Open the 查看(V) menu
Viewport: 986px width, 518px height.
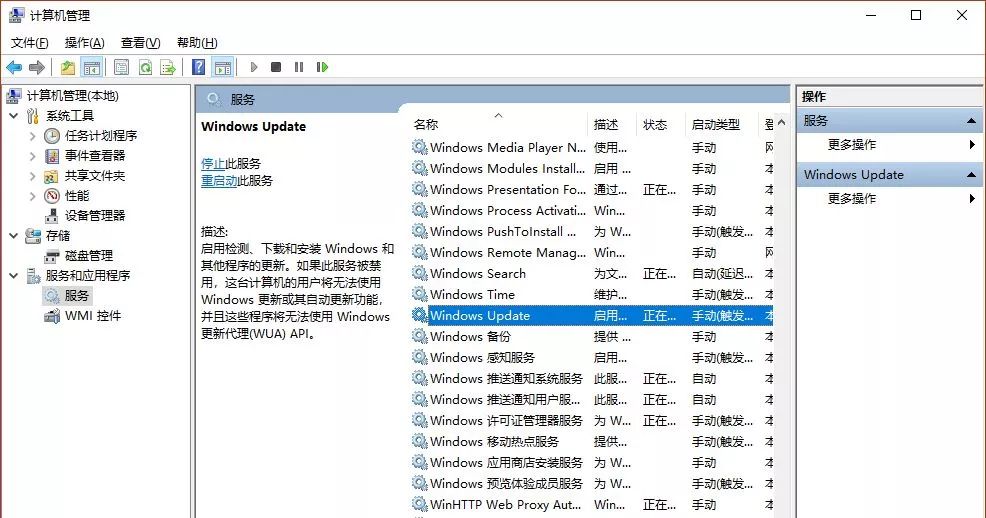[140, 43]
